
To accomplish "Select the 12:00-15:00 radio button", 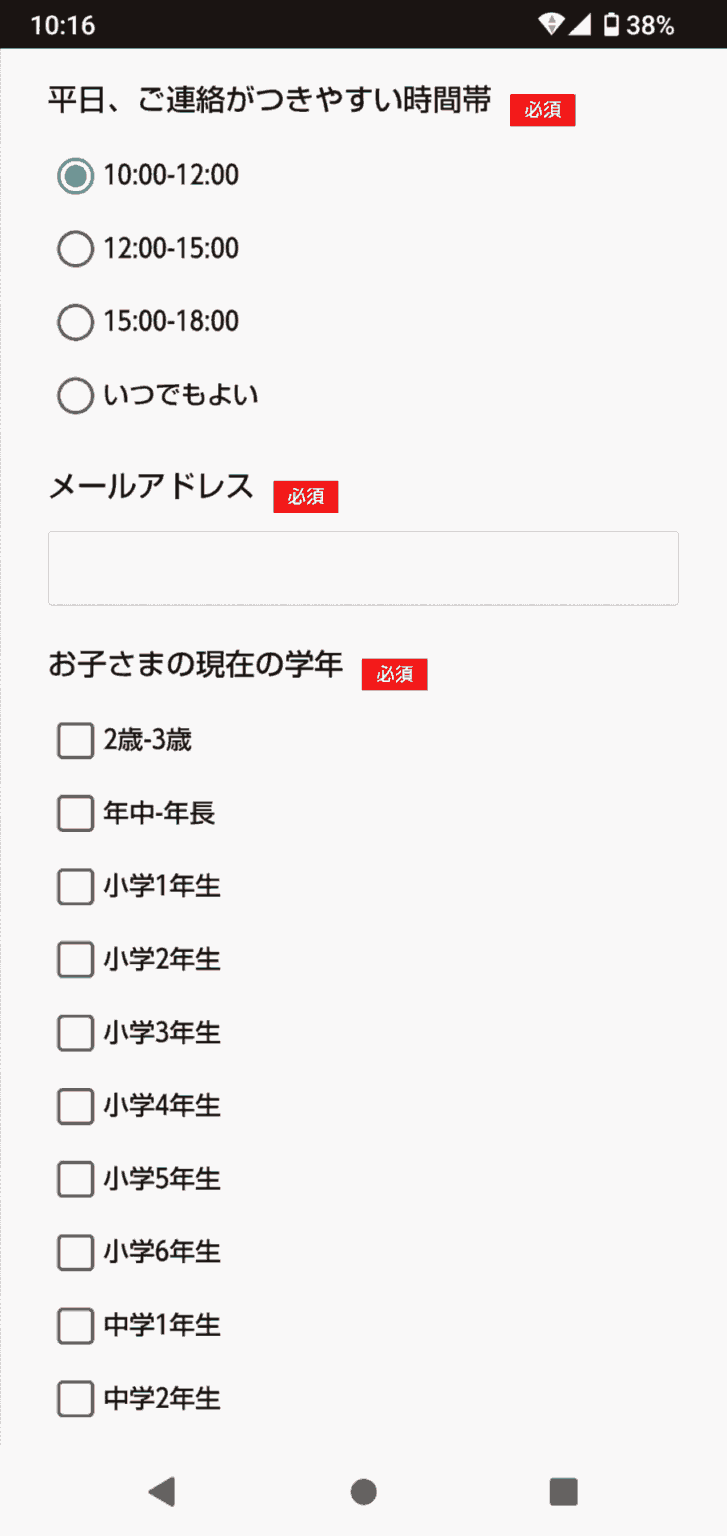I will tap(75, 248).
